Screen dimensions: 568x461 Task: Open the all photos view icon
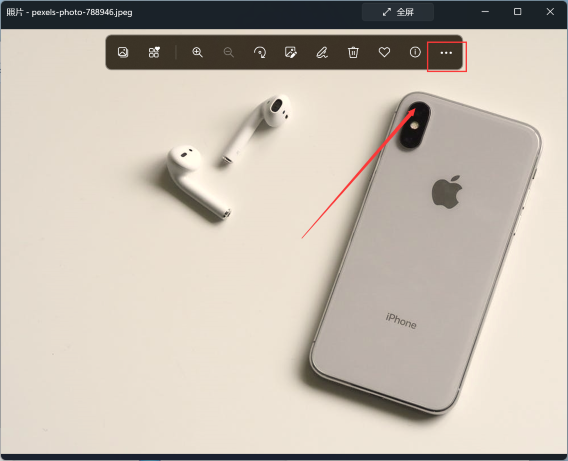pos(123,53)
